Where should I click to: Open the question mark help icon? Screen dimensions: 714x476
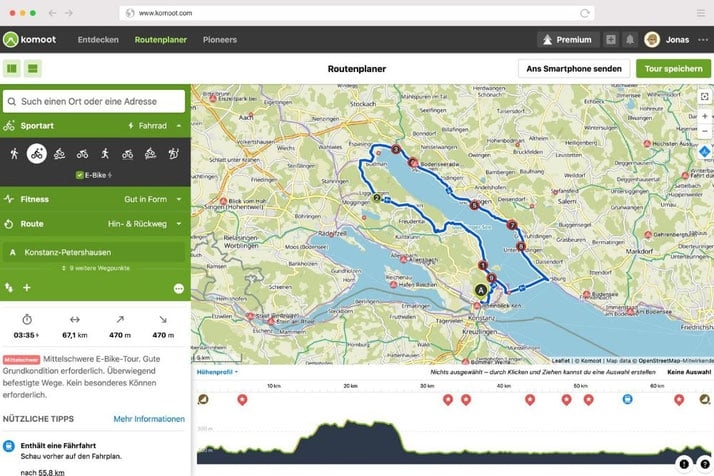[705, 464]
